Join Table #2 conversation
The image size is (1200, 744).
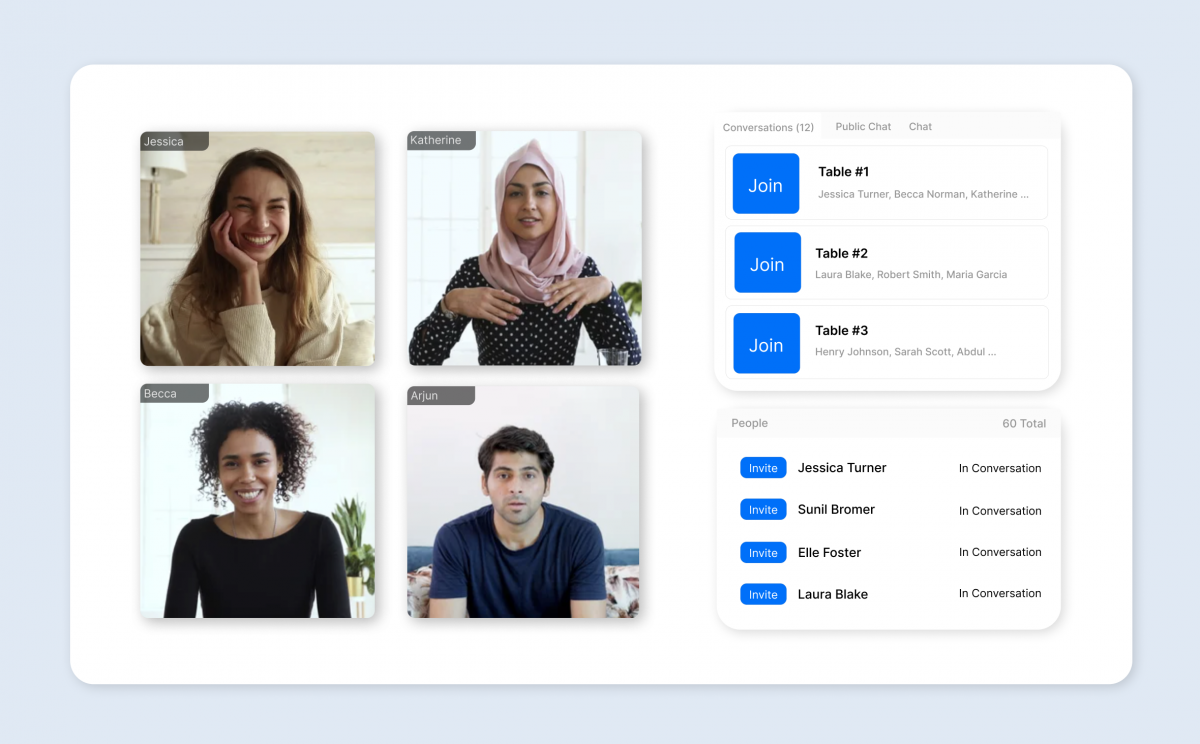click(767, 263)
